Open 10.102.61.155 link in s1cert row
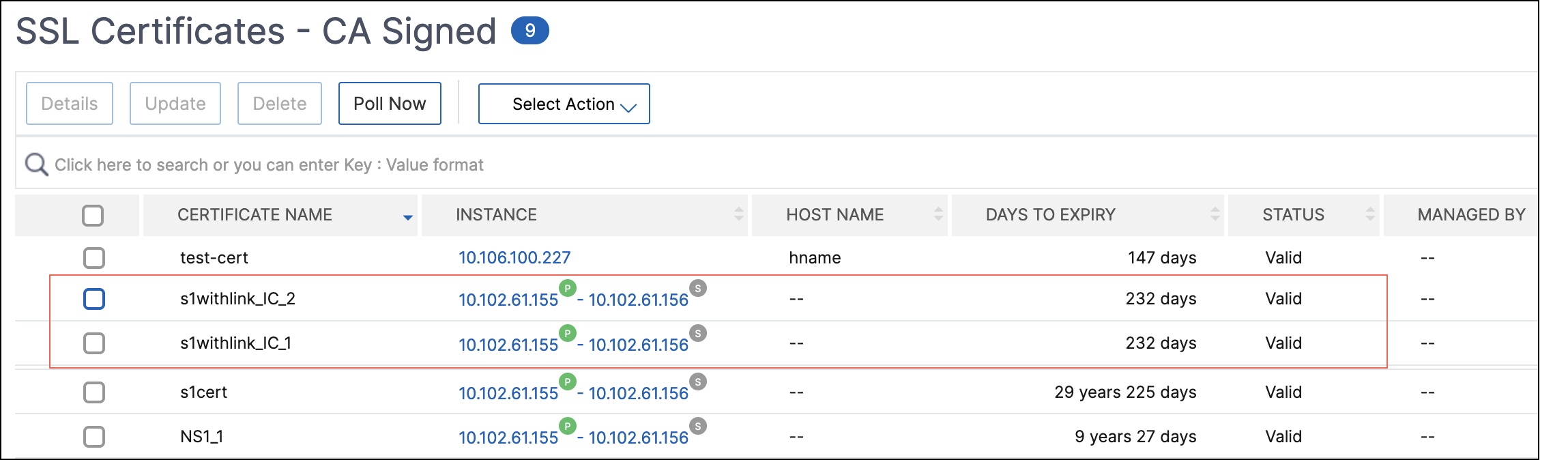The height and width of the screenshot is (460, 1568). click(508, 393)
